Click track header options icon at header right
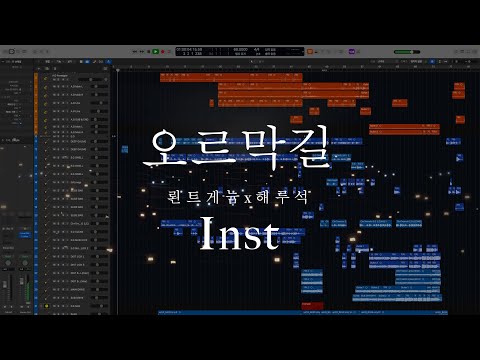This screenshot has height=360, width=480. 105,68
